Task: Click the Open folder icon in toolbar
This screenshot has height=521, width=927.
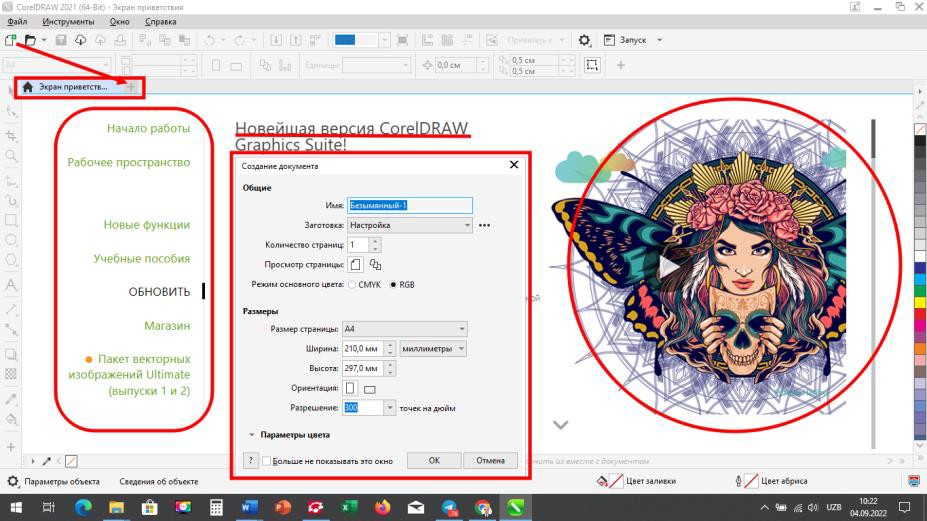Action: (x=30, y=40)
